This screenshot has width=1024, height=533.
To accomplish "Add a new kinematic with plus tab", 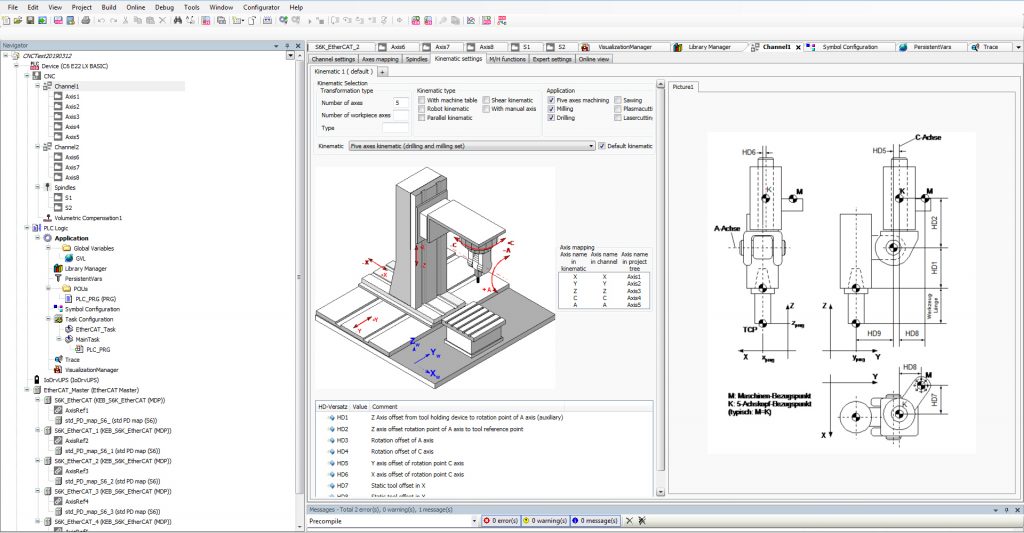I will (382, 72).
